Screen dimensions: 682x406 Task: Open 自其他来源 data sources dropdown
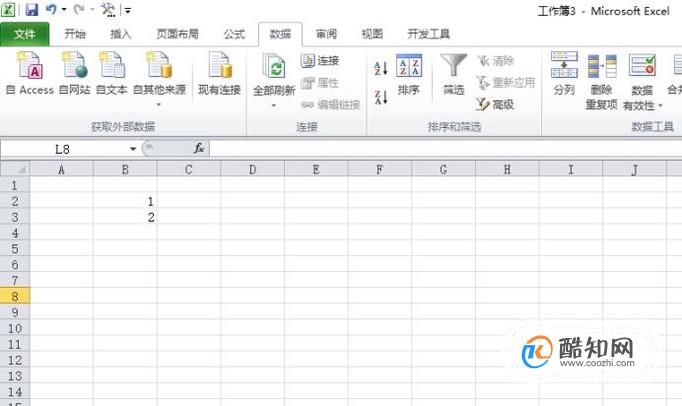point(159,78)
